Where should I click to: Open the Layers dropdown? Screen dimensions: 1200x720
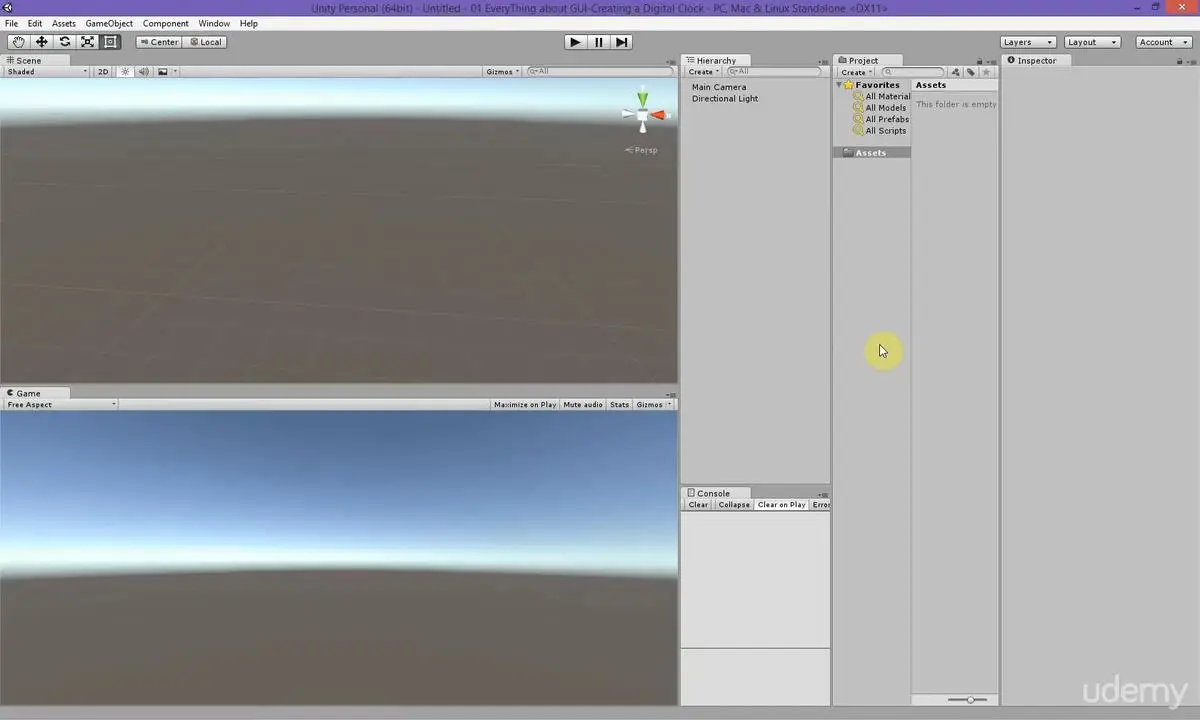tap(1028, 42)
